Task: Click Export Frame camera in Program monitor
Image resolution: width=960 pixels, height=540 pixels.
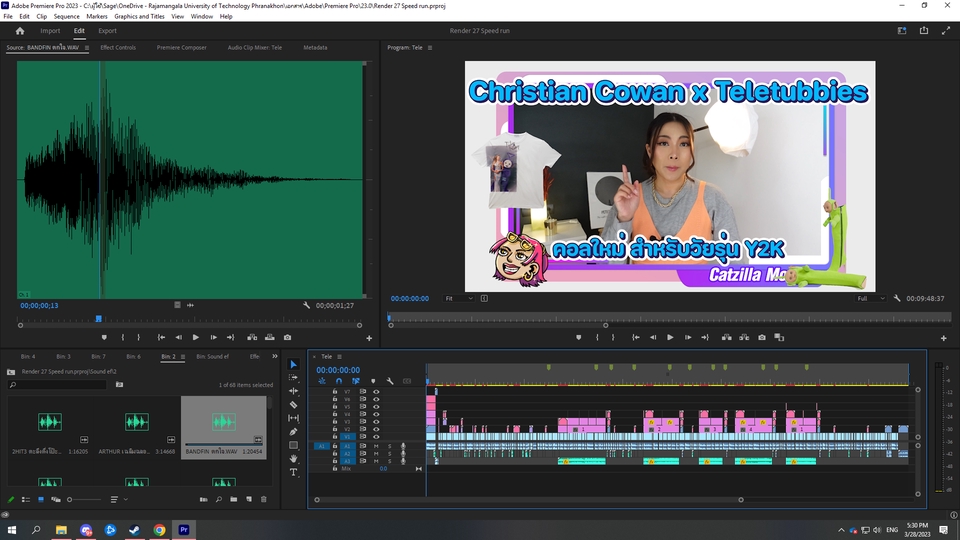Action: point(762,337)
